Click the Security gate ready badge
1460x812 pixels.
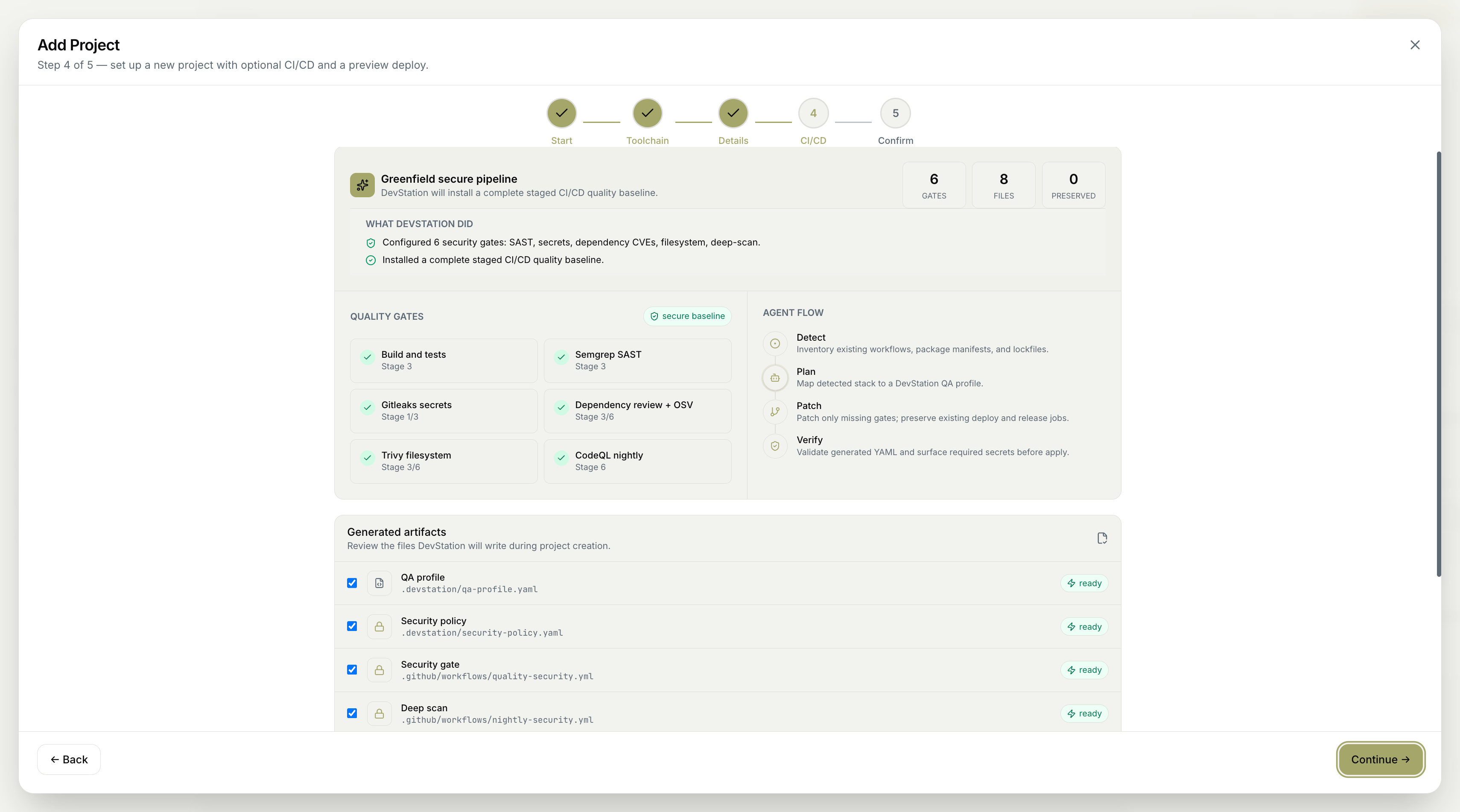1084,670
